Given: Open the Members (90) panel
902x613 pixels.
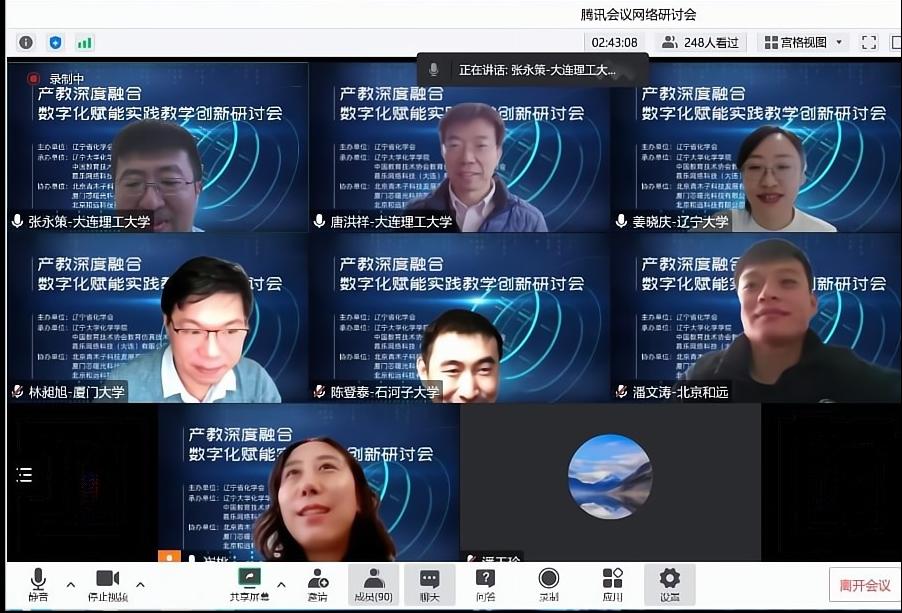Looking at the screenshot, I should [x=373, y=584].
